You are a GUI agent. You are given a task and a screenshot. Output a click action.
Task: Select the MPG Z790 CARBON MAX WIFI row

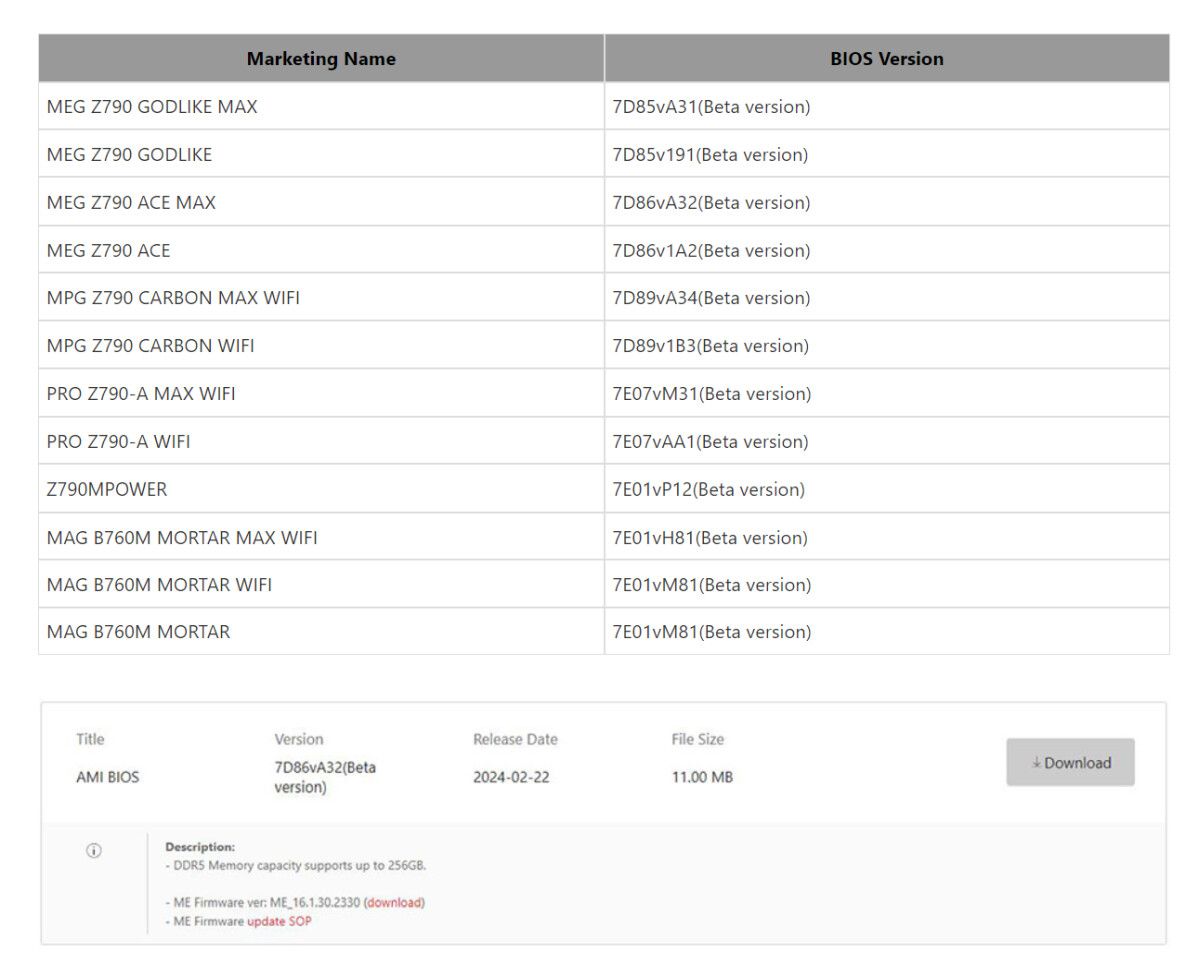[172, 297]
